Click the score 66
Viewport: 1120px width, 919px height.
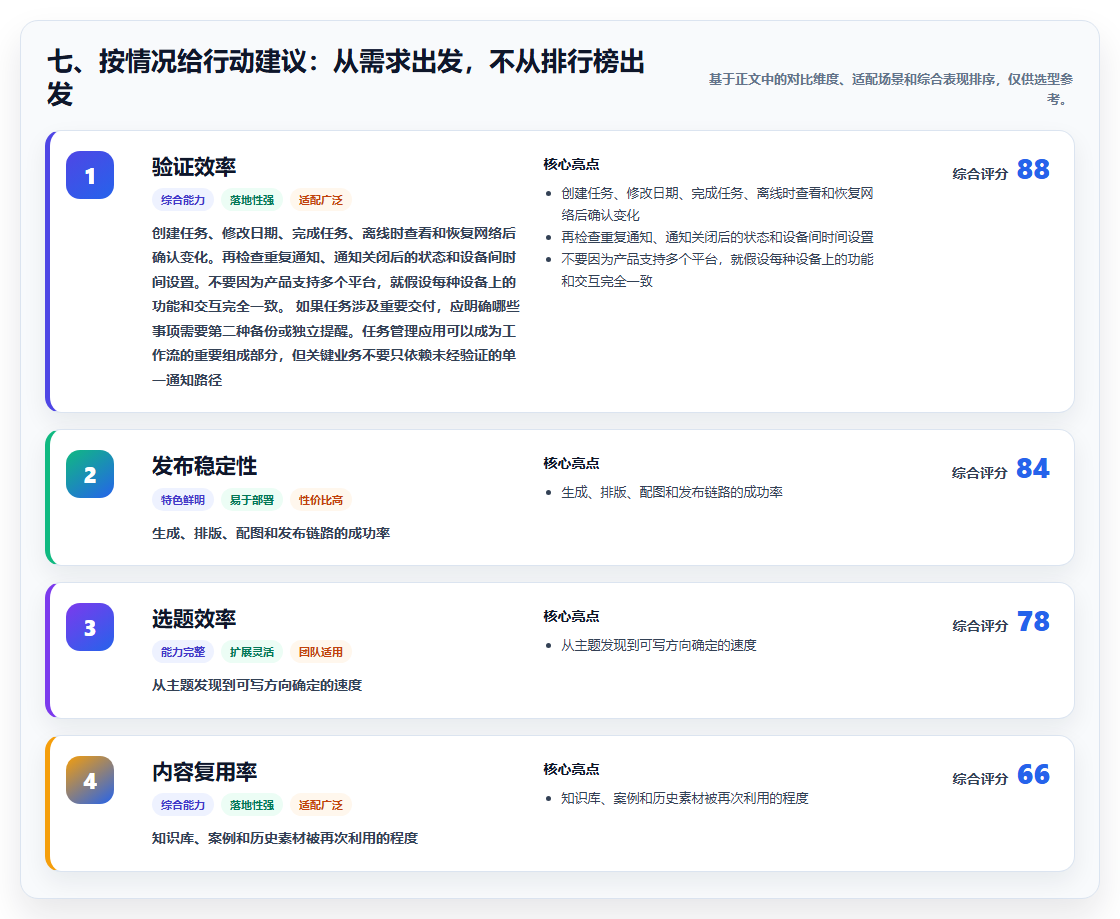[x=1033, y=774]
